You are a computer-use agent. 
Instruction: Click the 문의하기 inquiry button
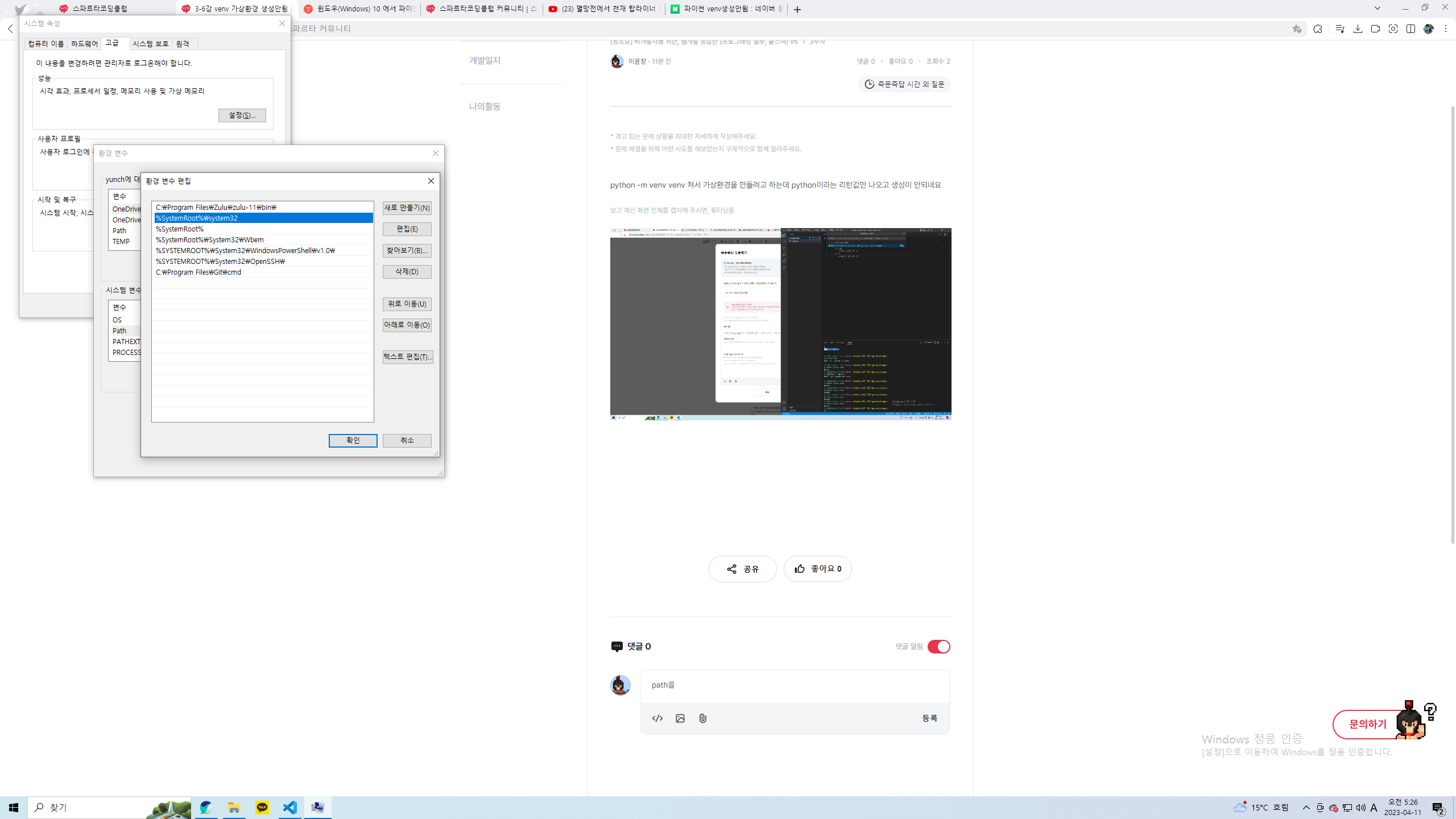coord(1367,725)
